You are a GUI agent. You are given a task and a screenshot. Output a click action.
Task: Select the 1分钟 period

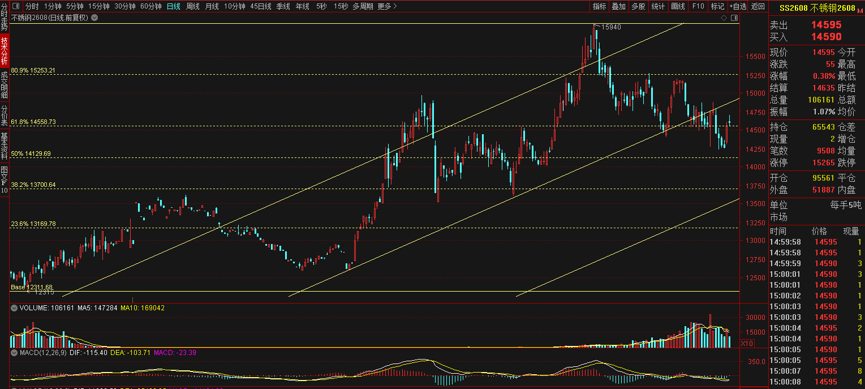[x=52, y=7]
